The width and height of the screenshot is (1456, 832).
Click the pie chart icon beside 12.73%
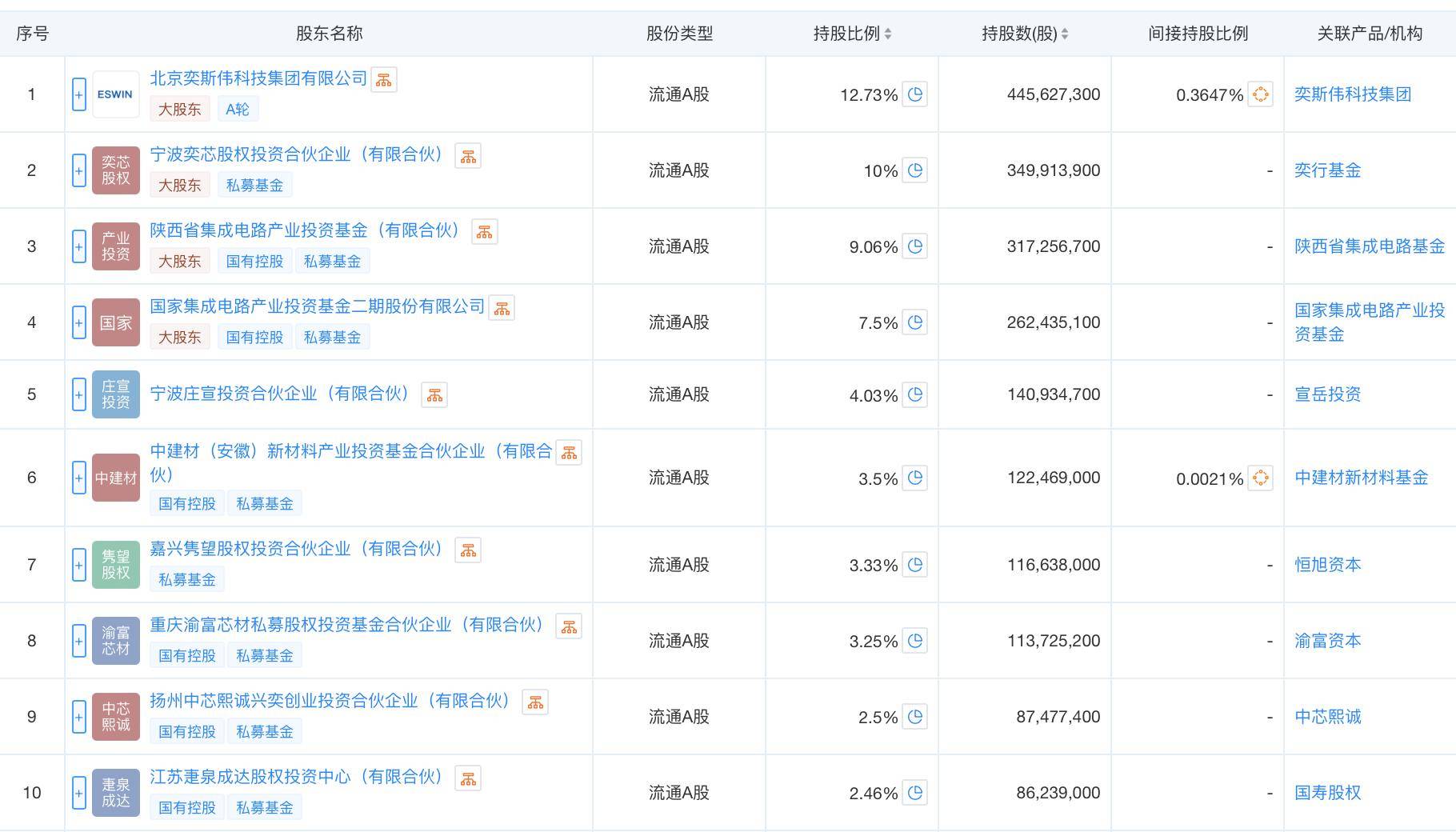point(914,94)
